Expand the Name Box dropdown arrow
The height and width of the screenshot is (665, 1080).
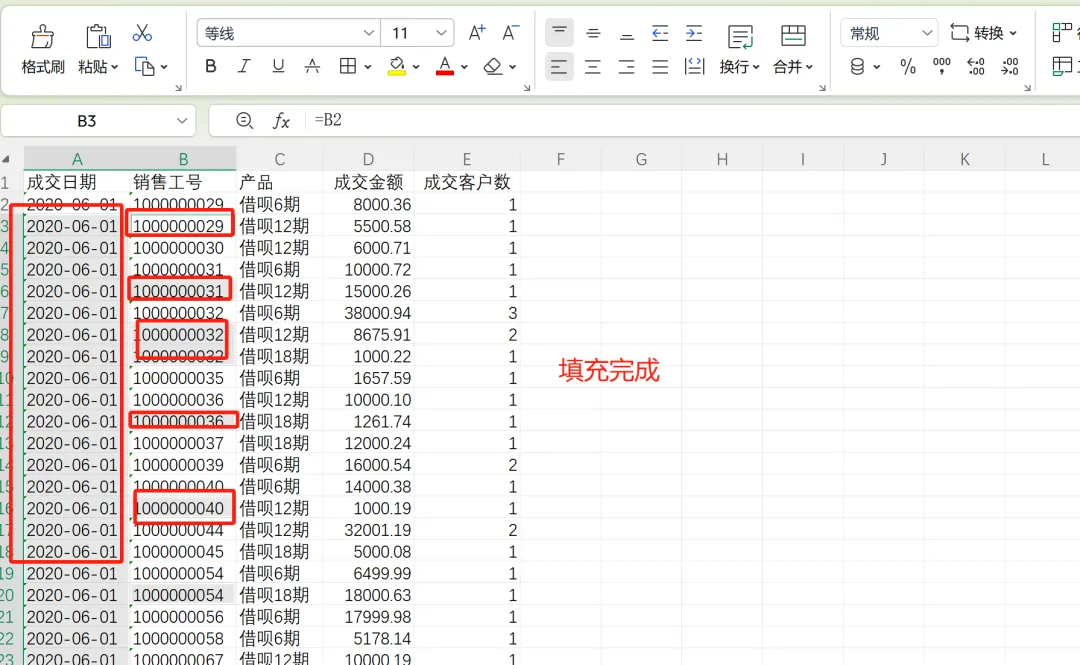182,121
